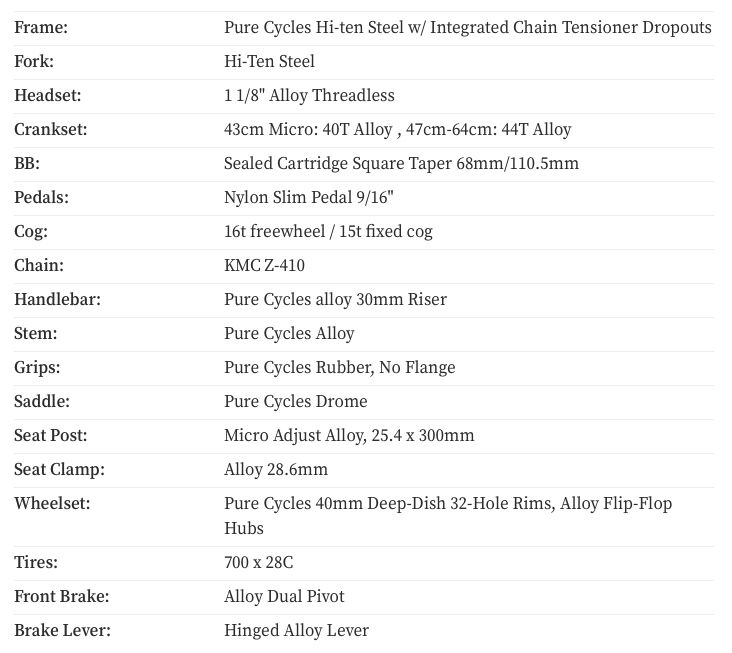Viewport: 732px width, 653px height.
Task: Click the Pure Cycles Drome saddle value
Action: (295, 401)
